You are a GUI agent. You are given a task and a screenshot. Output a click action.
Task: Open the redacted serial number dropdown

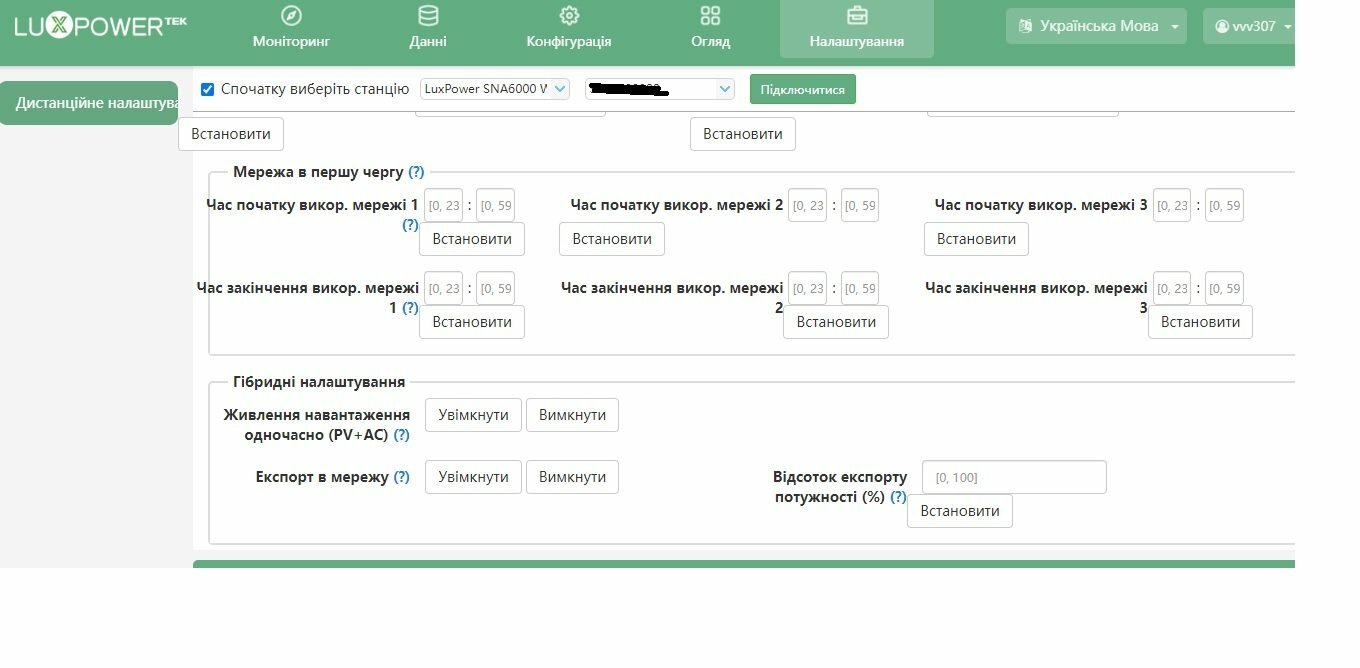(660, 89)
